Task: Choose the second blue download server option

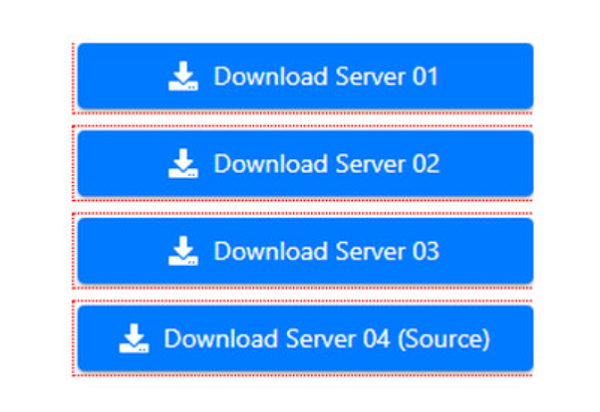Action: pos(305,163)
